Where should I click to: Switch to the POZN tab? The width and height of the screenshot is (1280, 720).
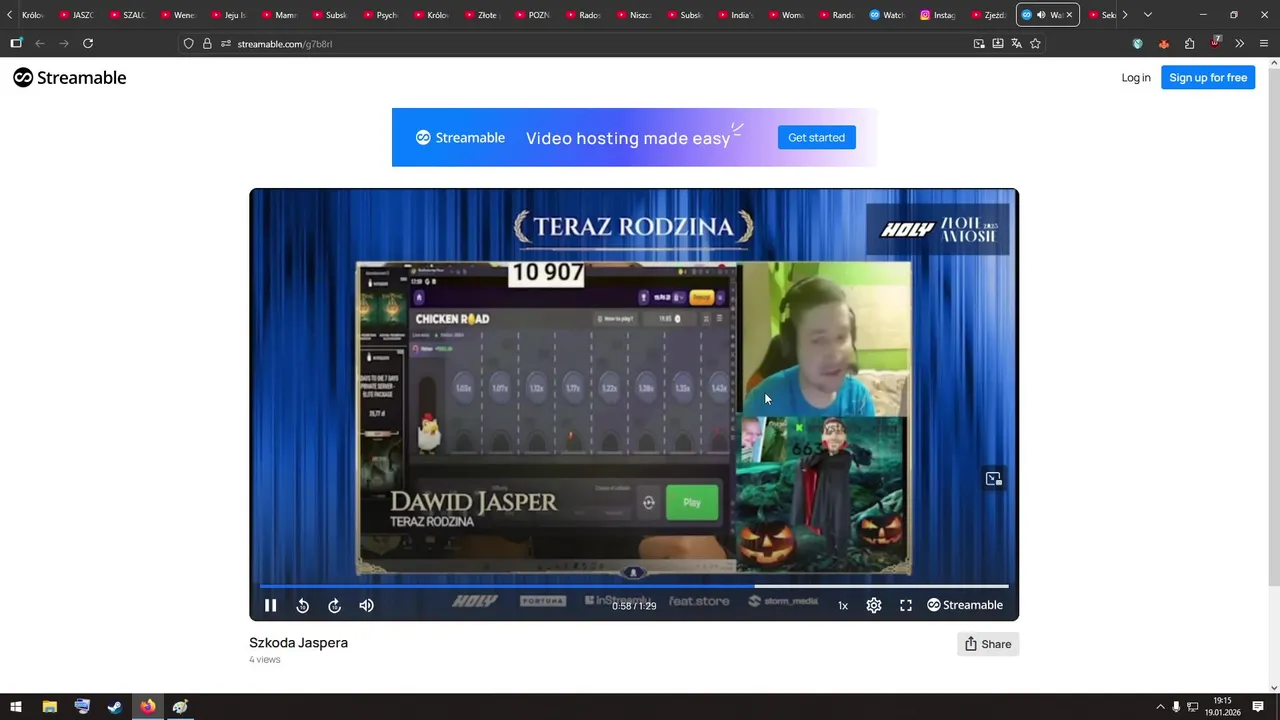(532, 15)
